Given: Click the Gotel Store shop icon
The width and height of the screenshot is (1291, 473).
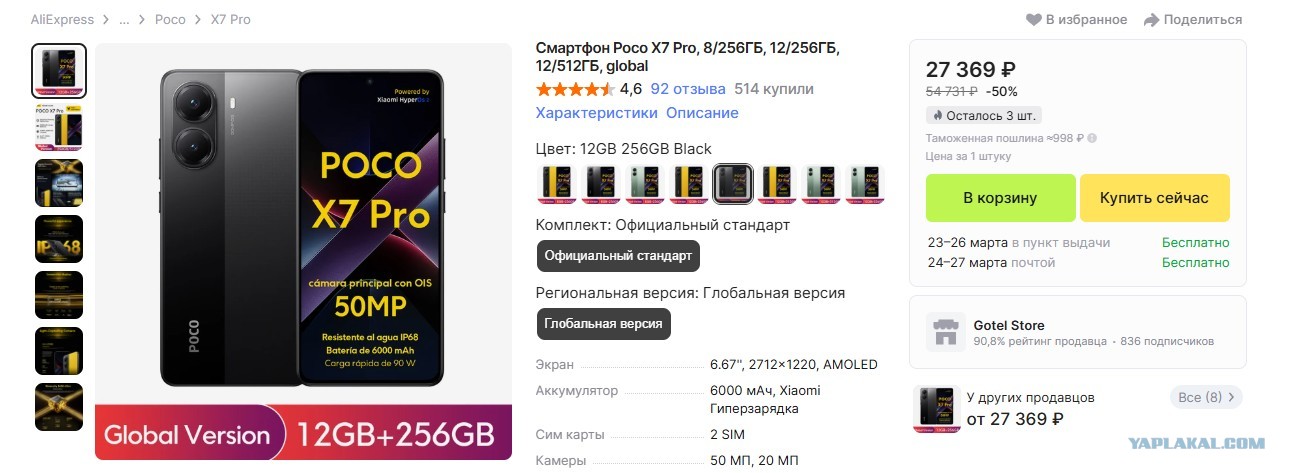Looking at the screenshot, I should coord(946,332).
